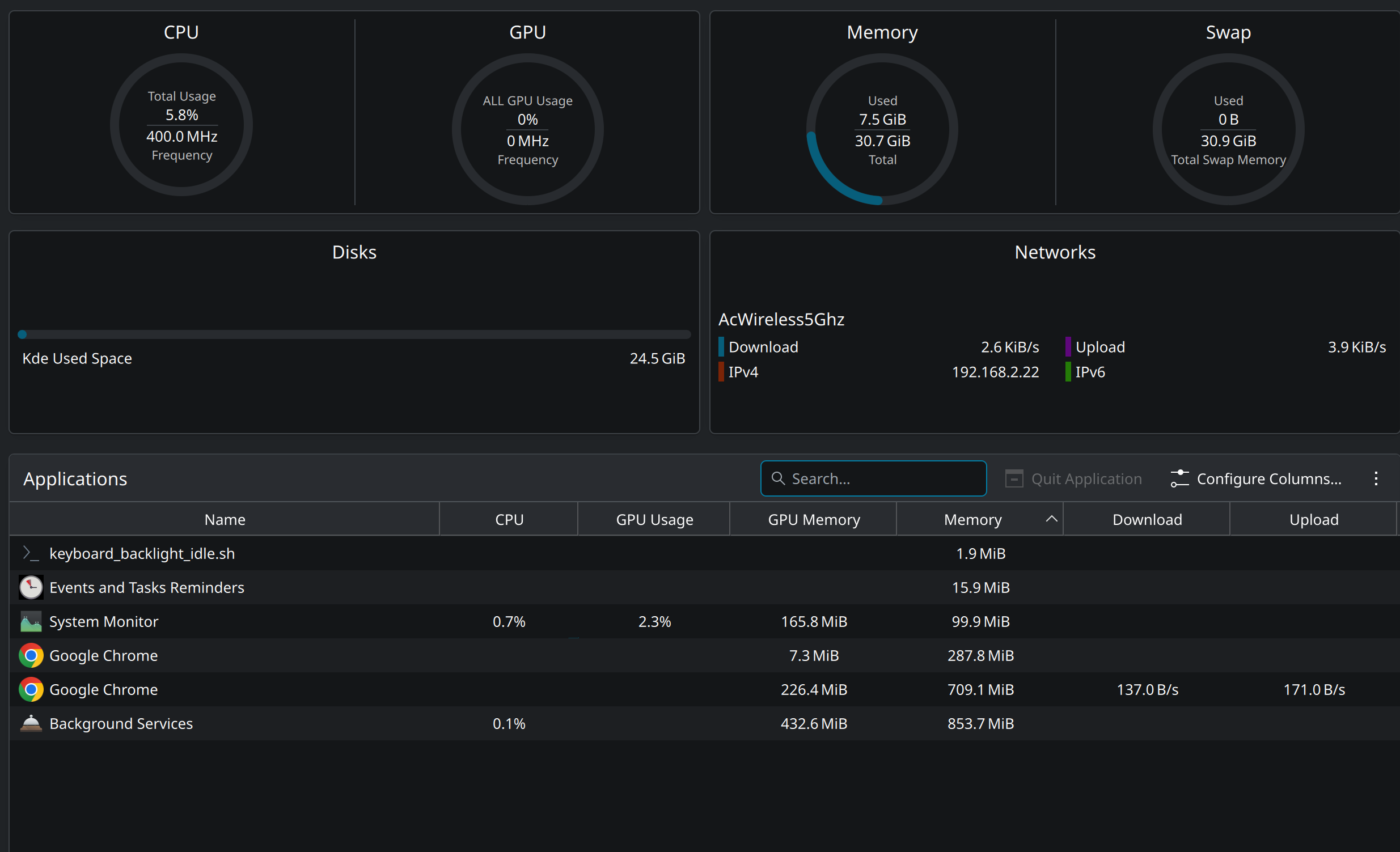Click the Background Services bell icon
Screen dimensions: 1400x852
[x=31, y=724]
